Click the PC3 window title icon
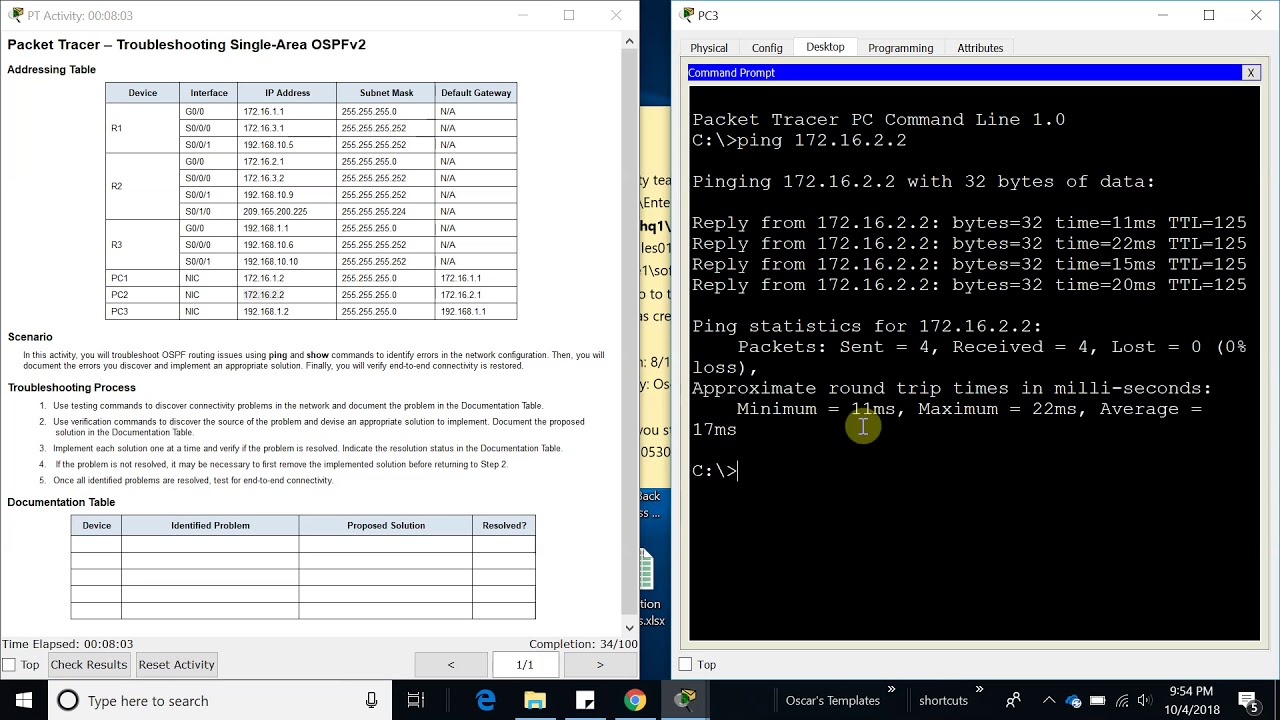Image resolution: width=1280 pixels, height=720 pixels. (687, 15)
